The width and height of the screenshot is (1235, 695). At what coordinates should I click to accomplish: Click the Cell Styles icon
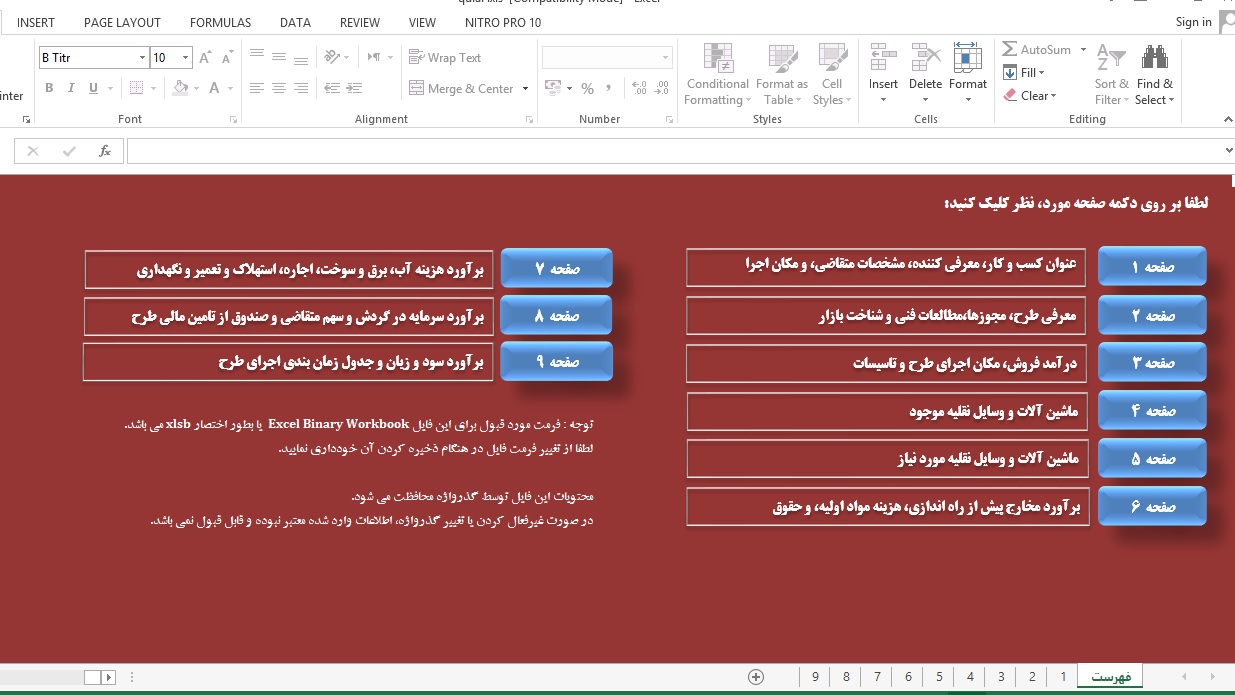(x=832, y=60)
